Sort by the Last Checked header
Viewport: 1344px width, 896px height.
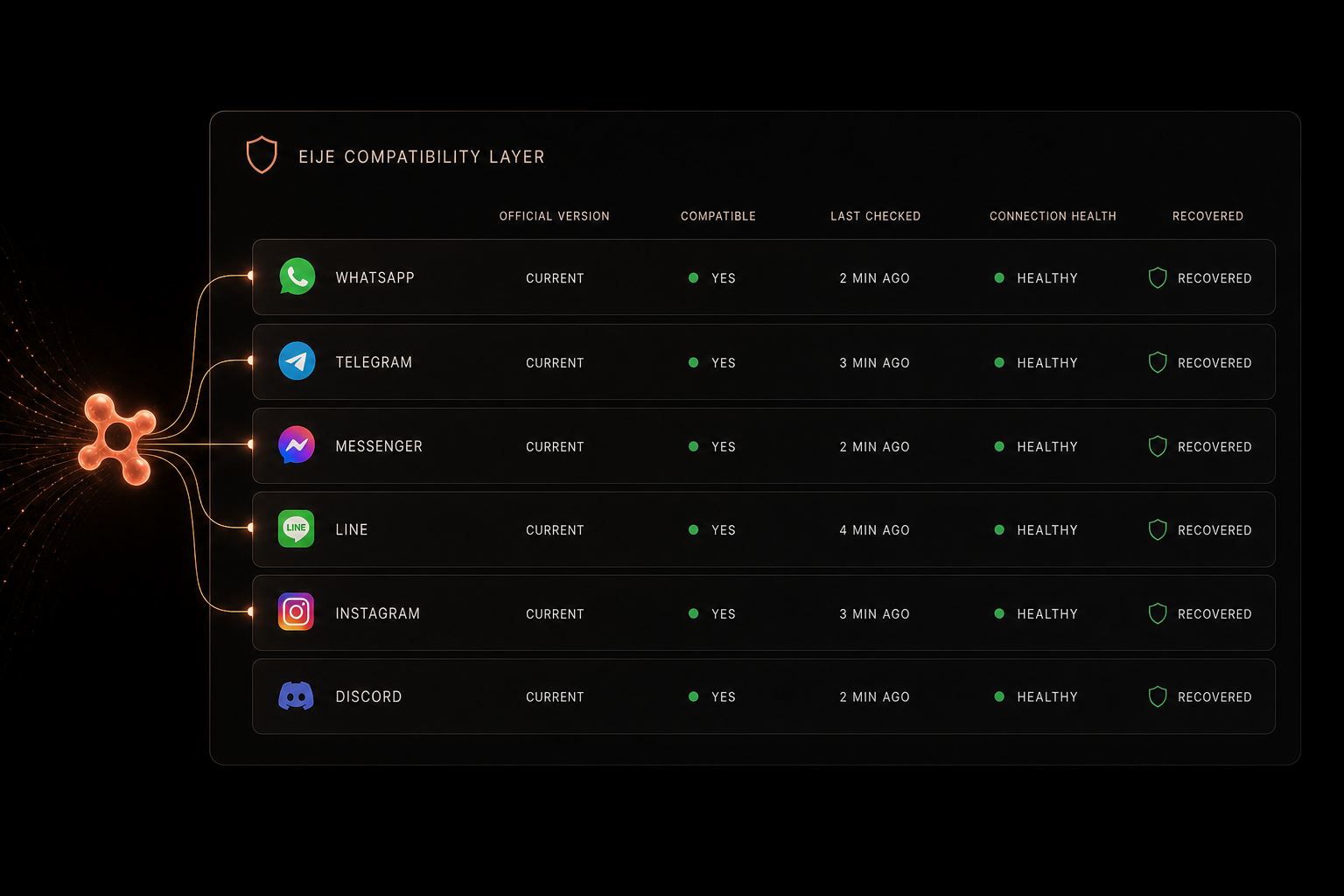tap(875, 216)
